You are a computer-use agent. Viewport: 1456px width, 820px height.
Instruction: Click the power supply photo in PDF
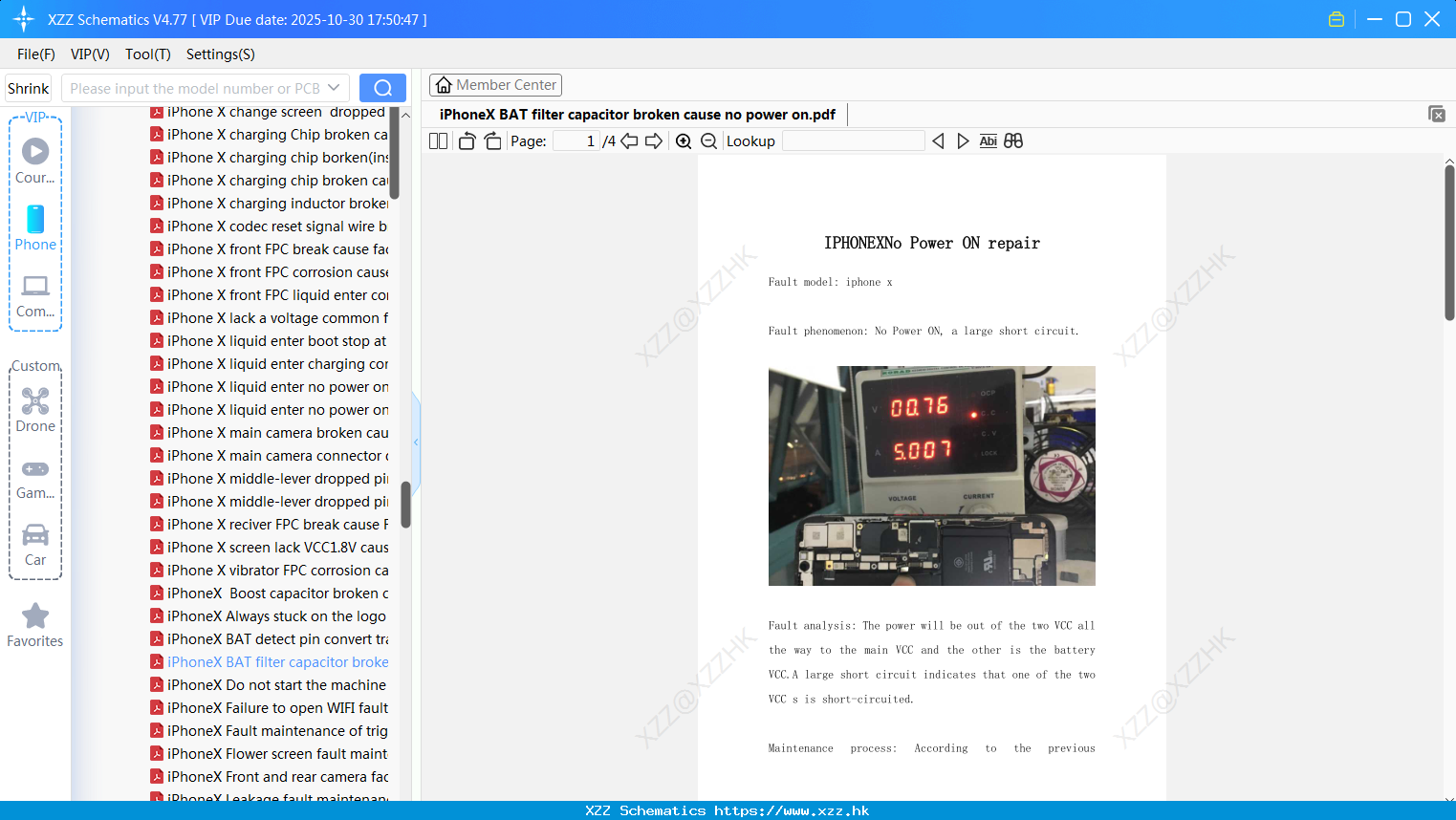coord(931,476)
